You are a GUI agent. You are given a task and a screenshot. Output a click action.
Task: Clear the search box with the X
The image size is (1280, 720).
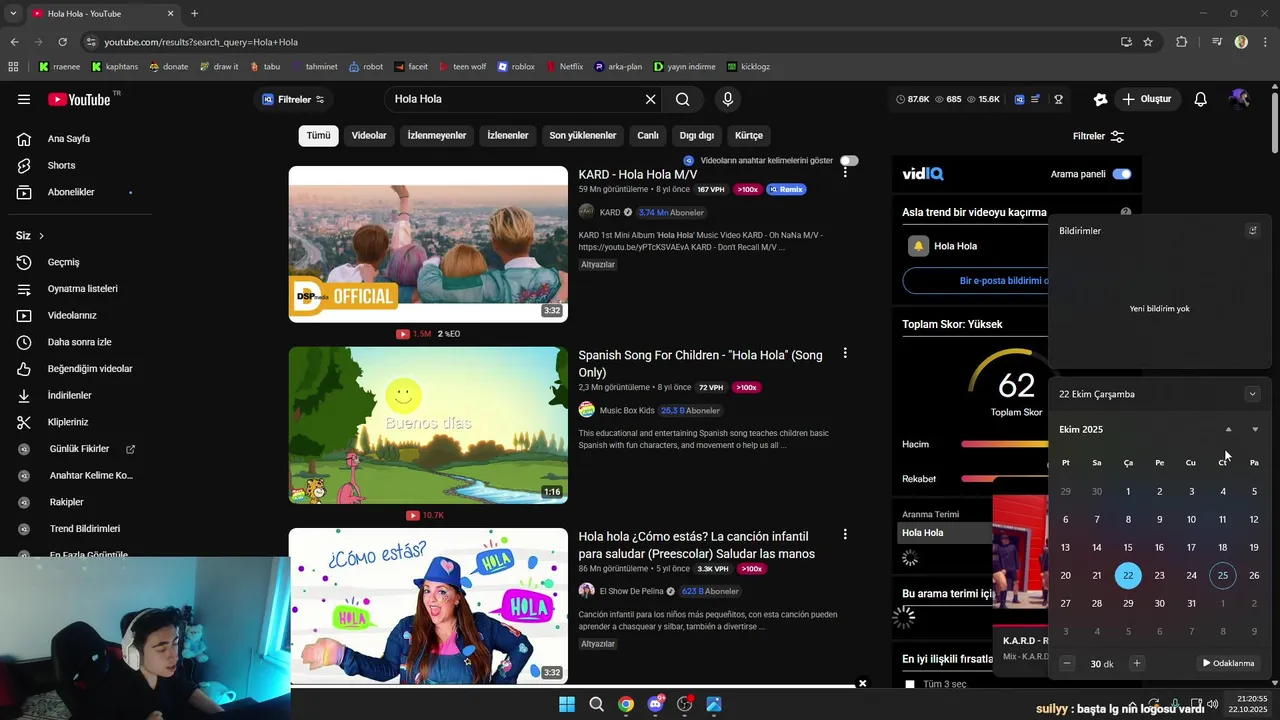(x=650, y=99)
